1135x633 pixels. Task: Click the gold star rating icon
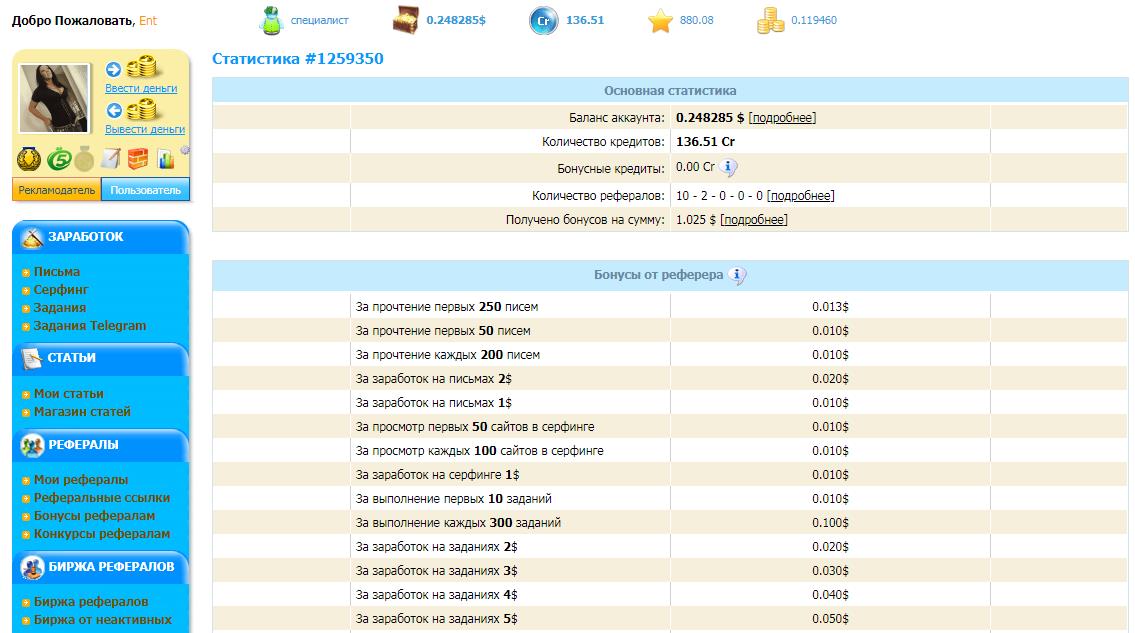tap(660, 20)
